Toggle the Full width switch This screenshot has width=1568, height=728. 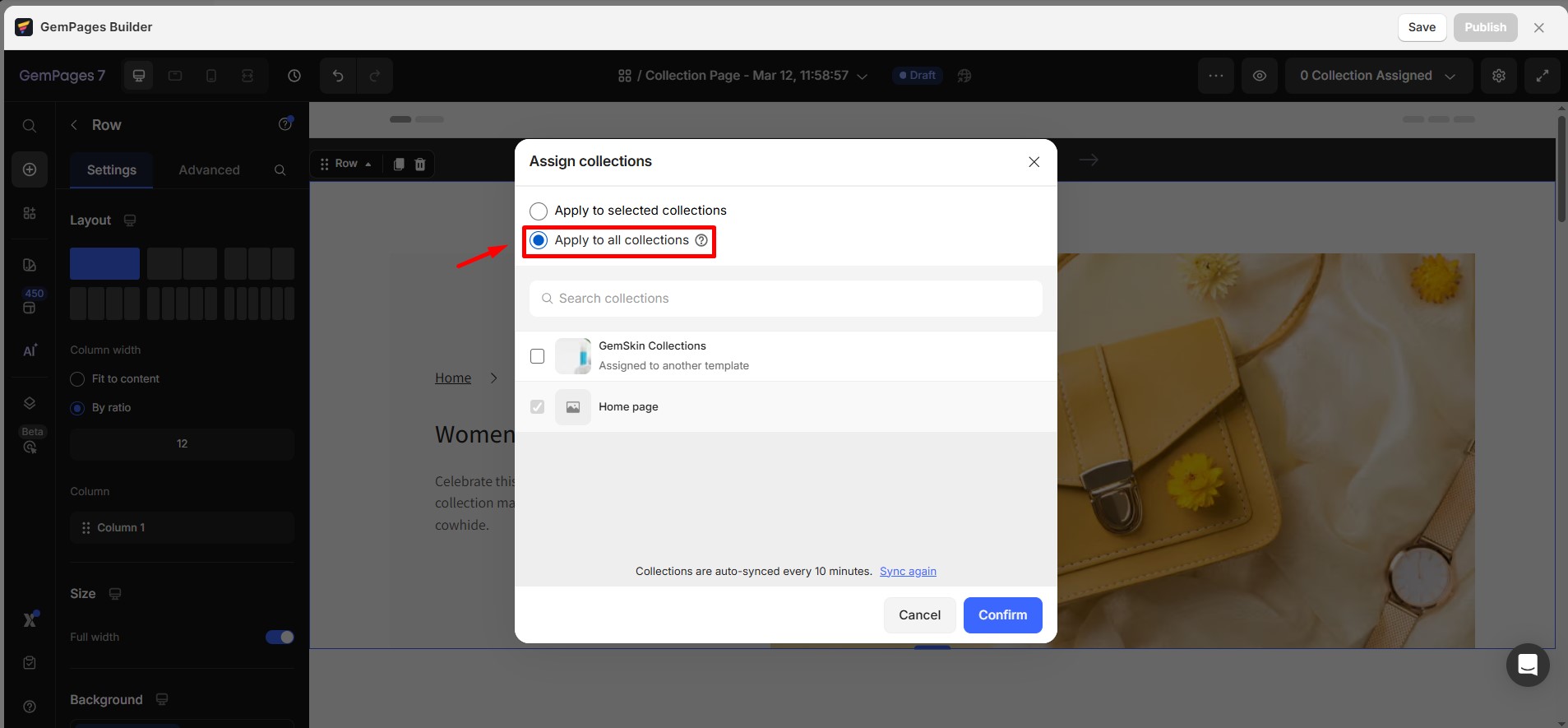[280, 637]
